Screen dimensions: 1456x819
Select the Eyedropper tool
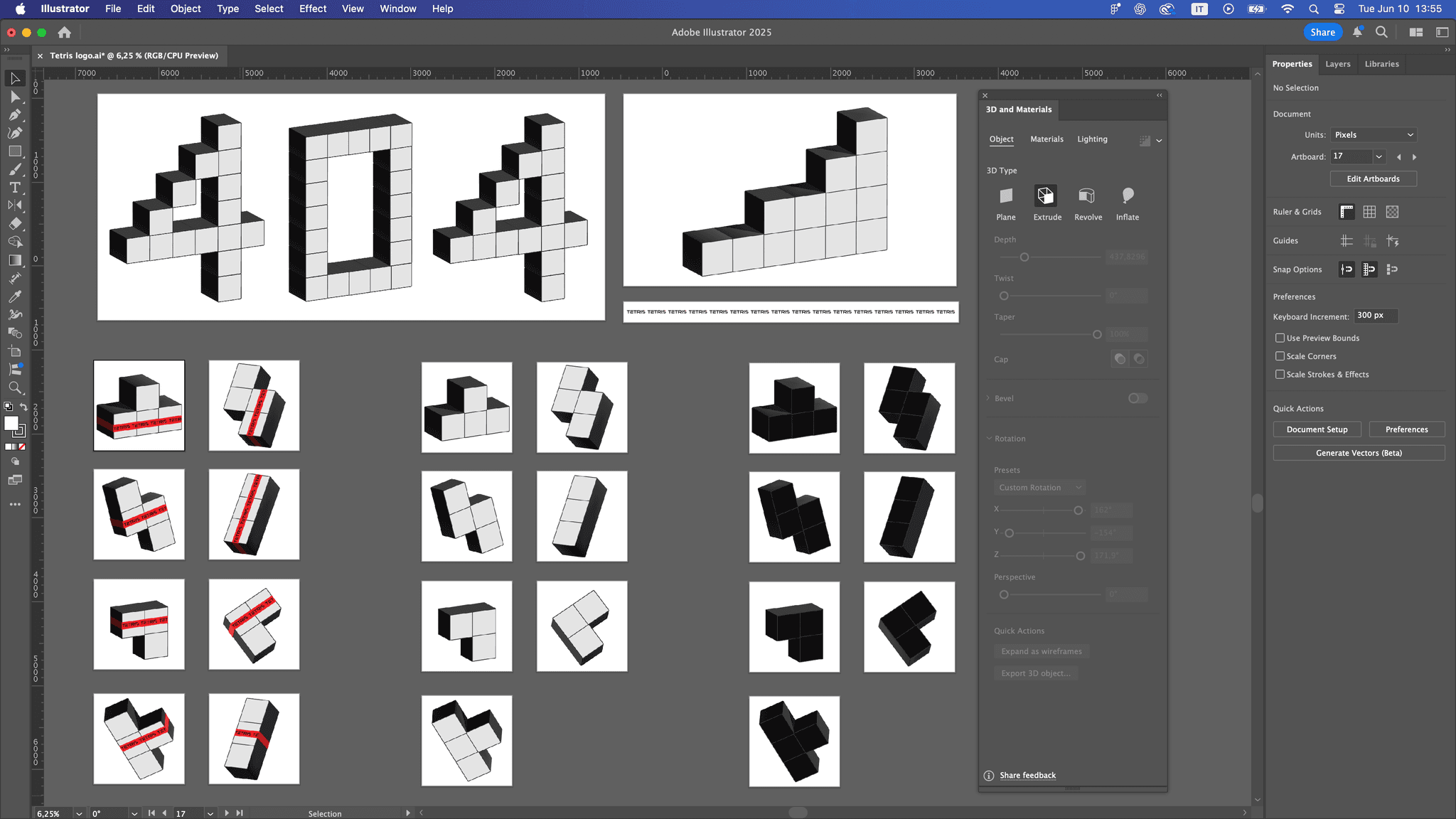pos(15,296)
